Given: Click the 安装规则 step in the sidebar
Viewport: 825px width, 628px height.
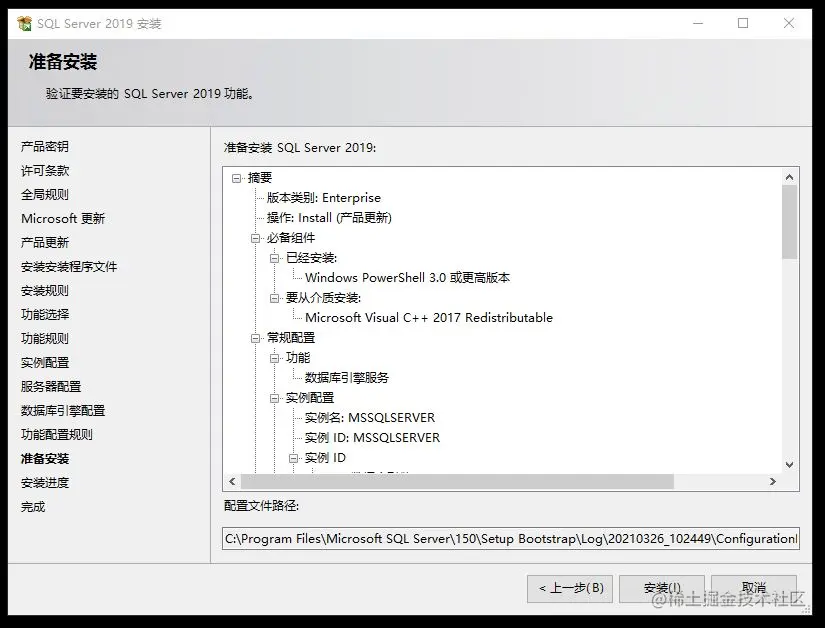Looking at the screenshot, I should pos(45,290).
